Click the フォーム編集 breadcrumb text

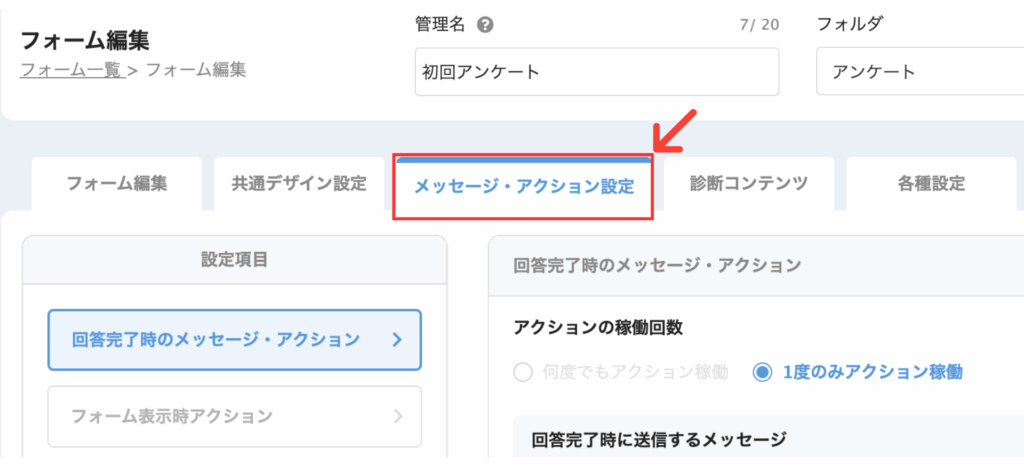click(x=196, y=71)
